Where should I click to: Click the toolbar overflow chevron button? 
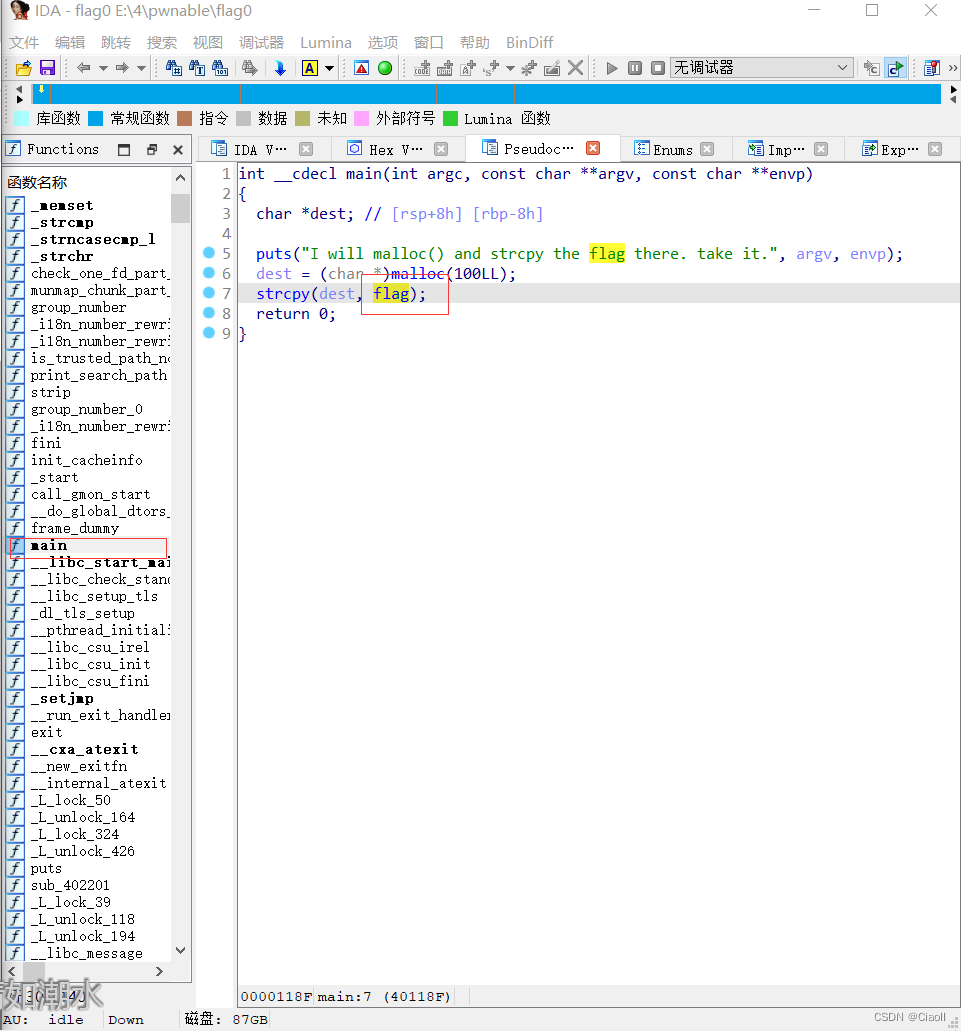click(x=955, y=67)
